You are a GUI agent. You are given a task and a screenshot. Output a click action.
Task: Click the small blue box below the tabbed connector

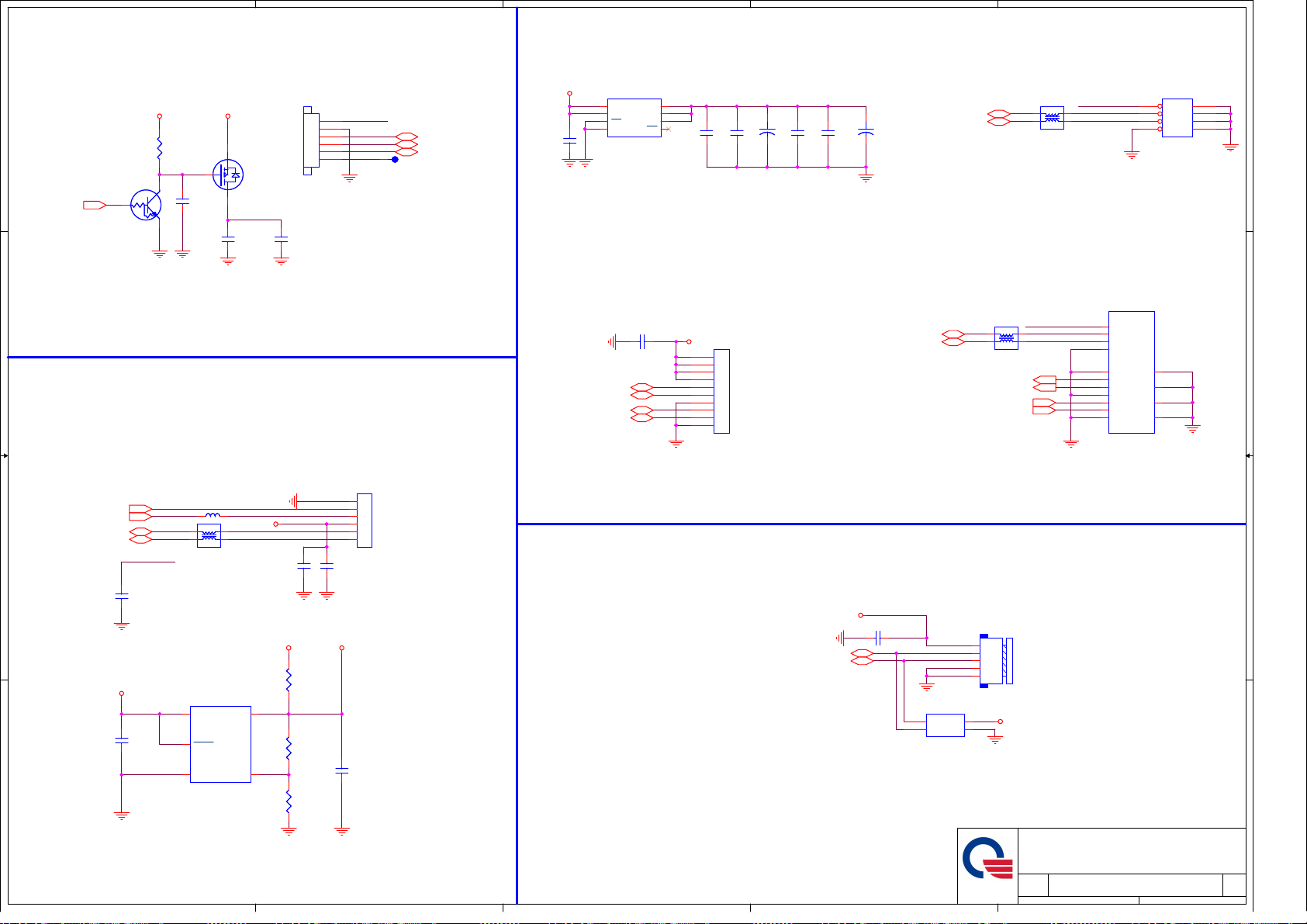point(945,725)
